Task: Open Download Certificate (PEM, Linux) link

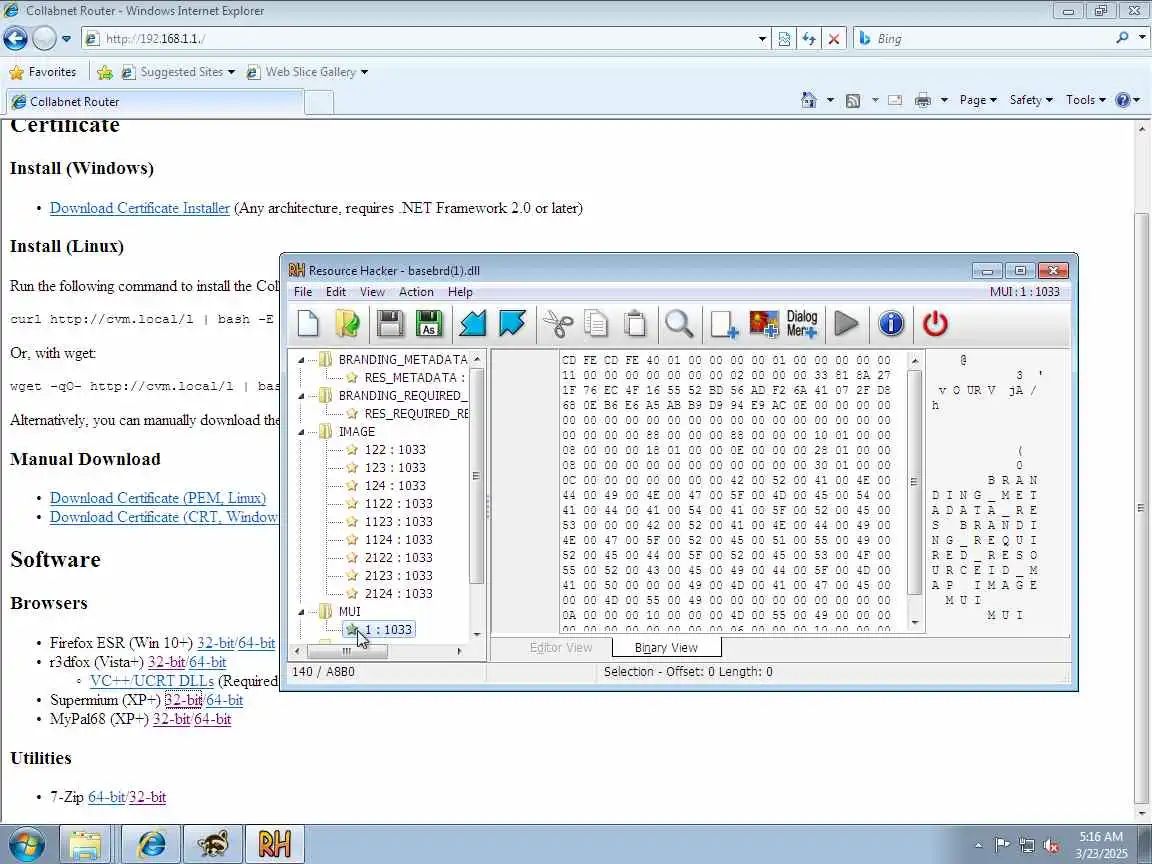Action: pos(158,498)
